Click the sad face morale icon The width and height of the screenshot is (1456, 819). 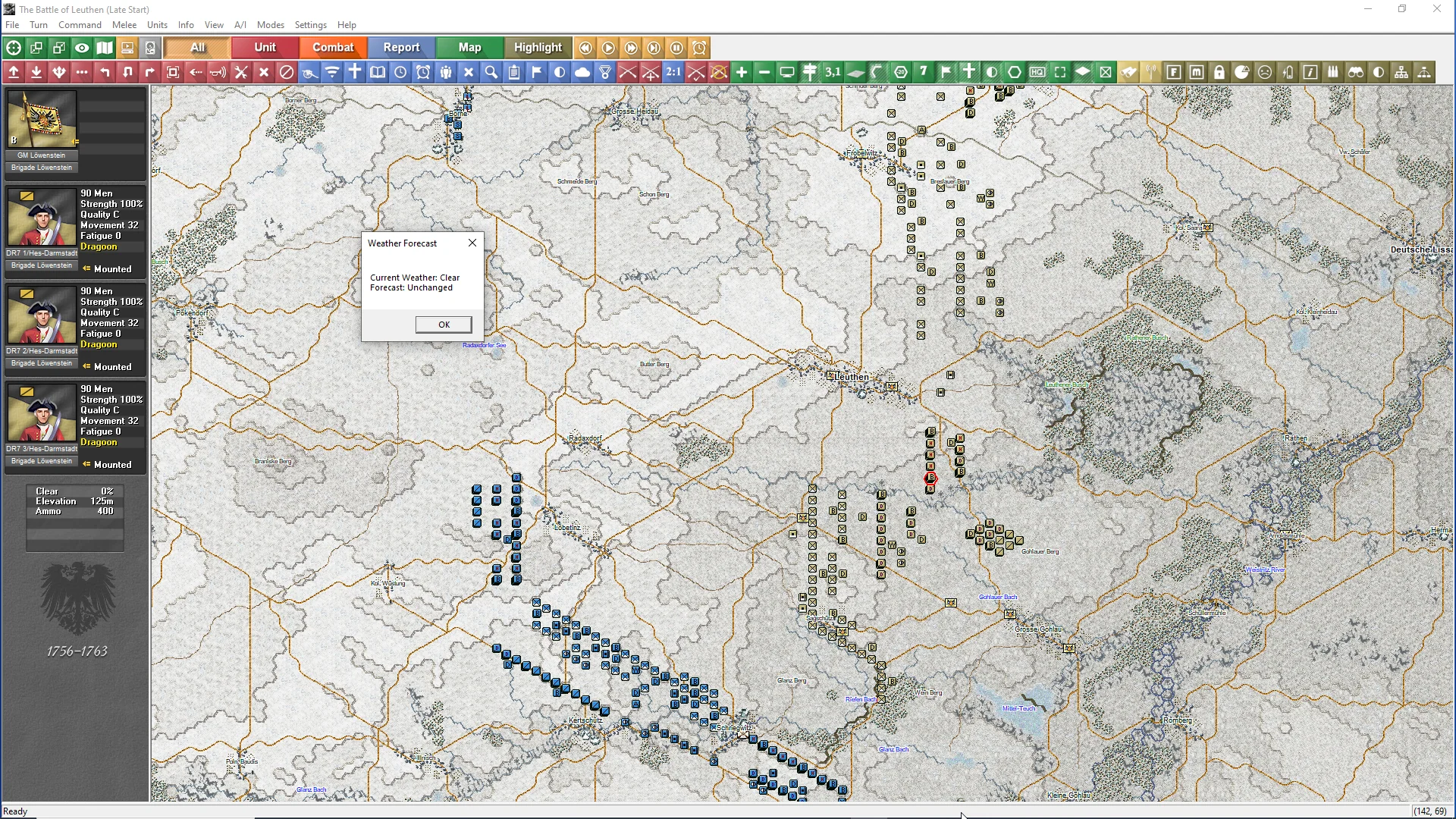point(1265,72)
